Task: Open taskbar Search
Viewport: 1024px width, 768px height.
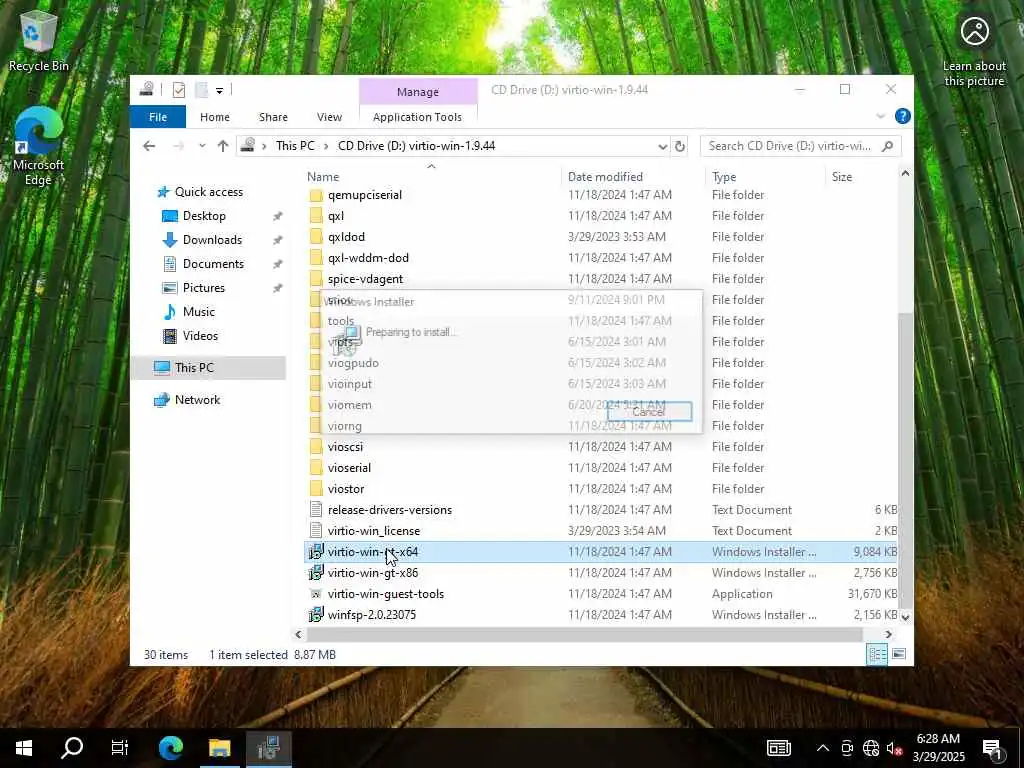Action: click(72, 747)
